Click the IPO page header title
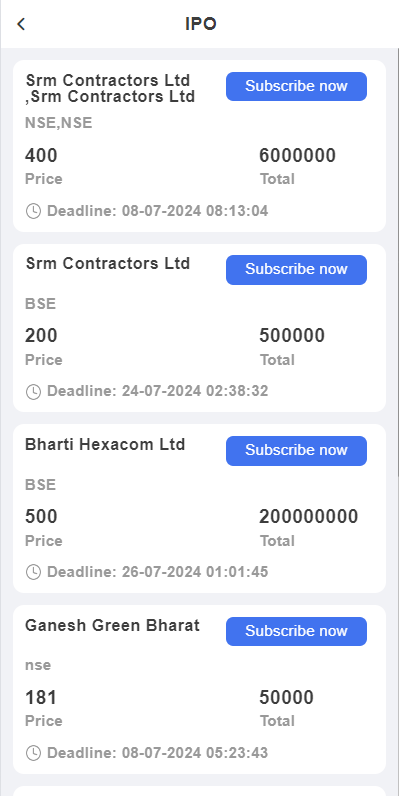 [x=201, y=24]
